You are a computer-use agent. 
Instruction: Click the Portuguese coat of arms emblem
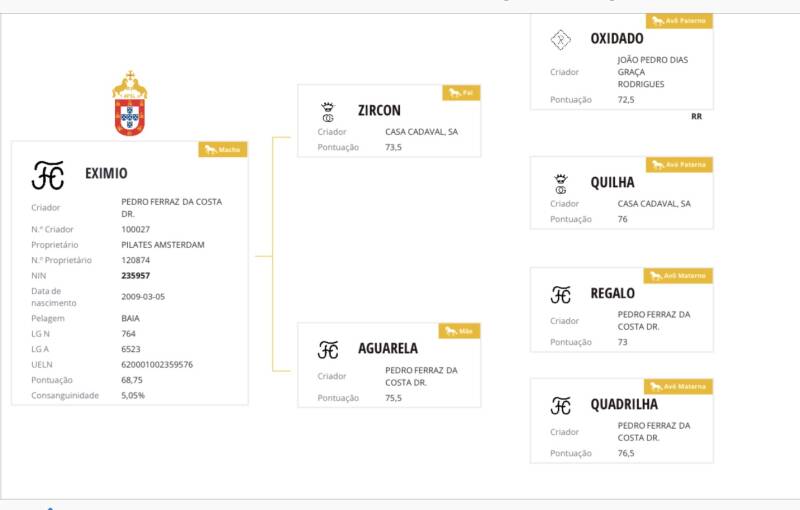pos(129,104)
